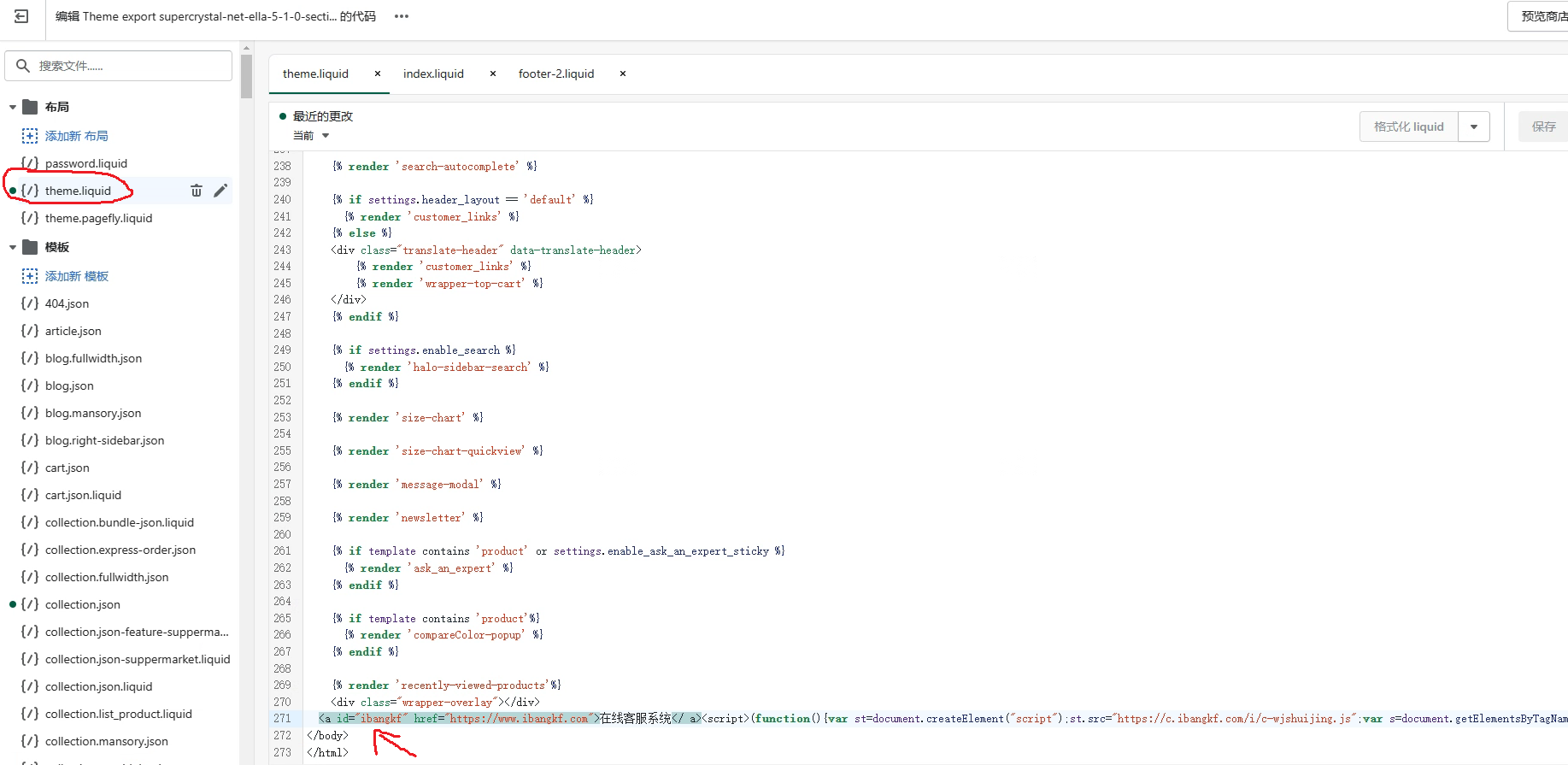Open cart.json template
The width and height of the screenshot is (1568, 765).
pyautogui.click(x=67, y=468)
